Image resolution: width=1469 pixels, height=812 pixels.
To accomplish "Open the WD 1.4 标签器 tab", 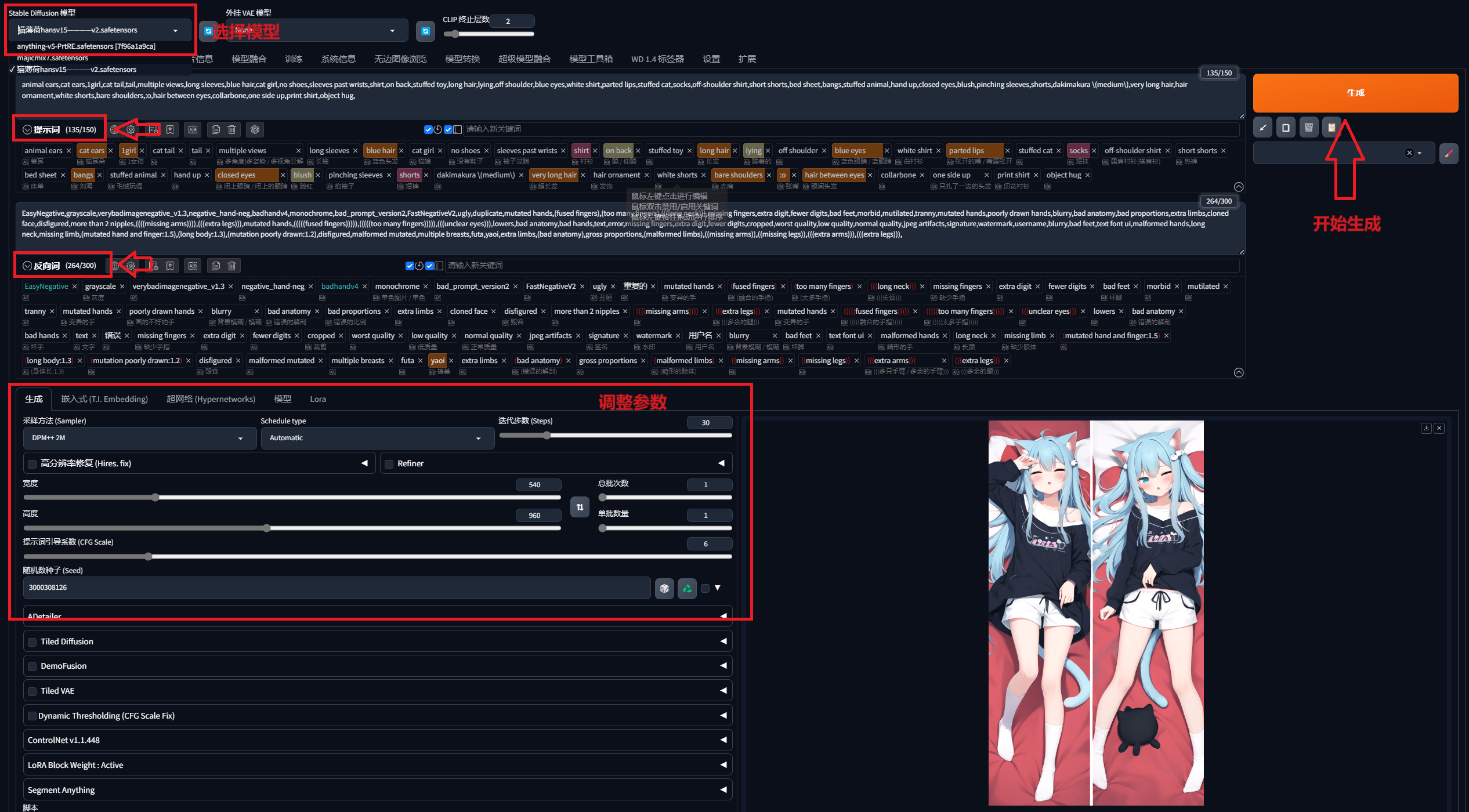I will point(657,59).
